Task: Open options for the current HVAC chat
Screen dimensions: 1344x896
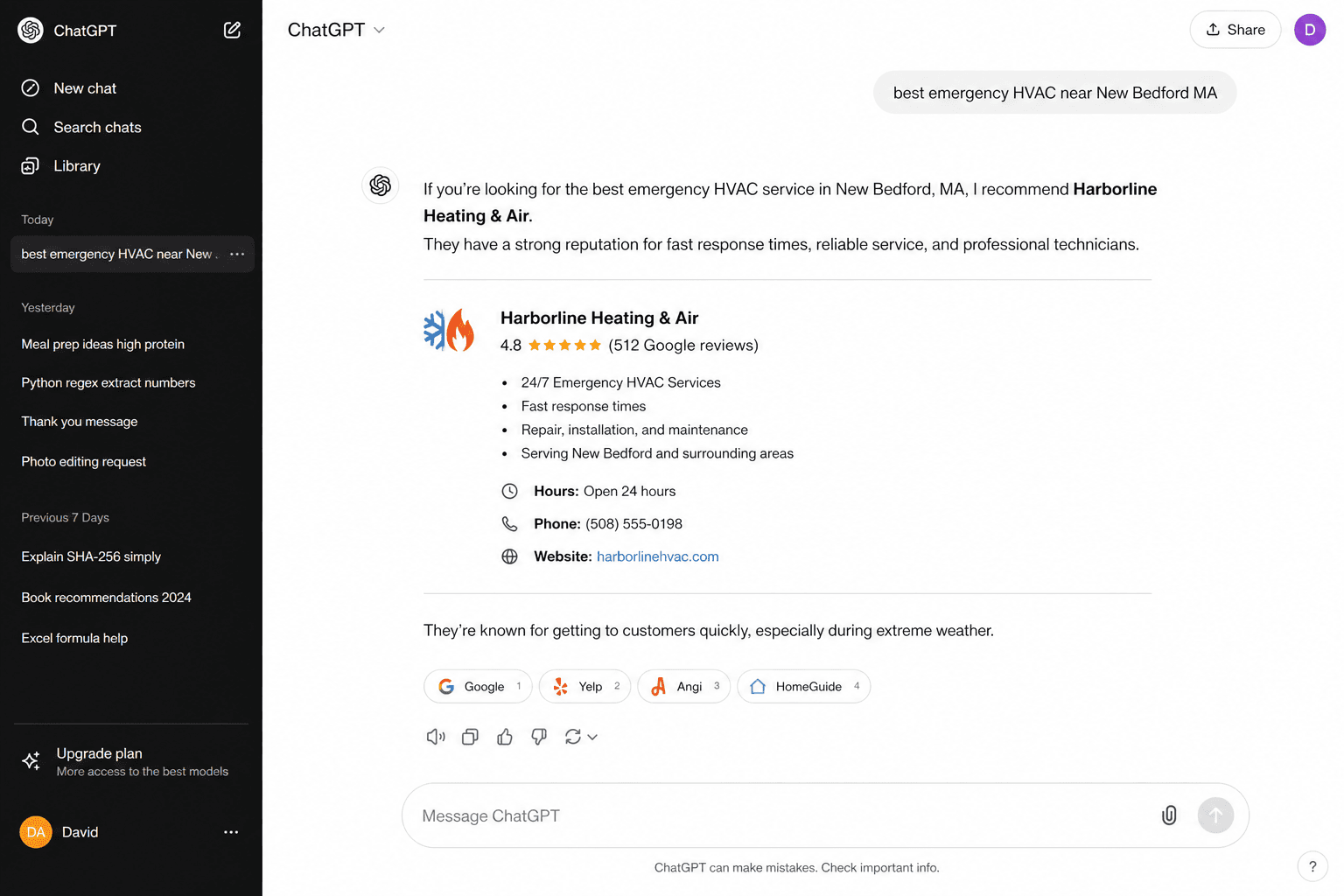Action: click(x=237, y=254)
